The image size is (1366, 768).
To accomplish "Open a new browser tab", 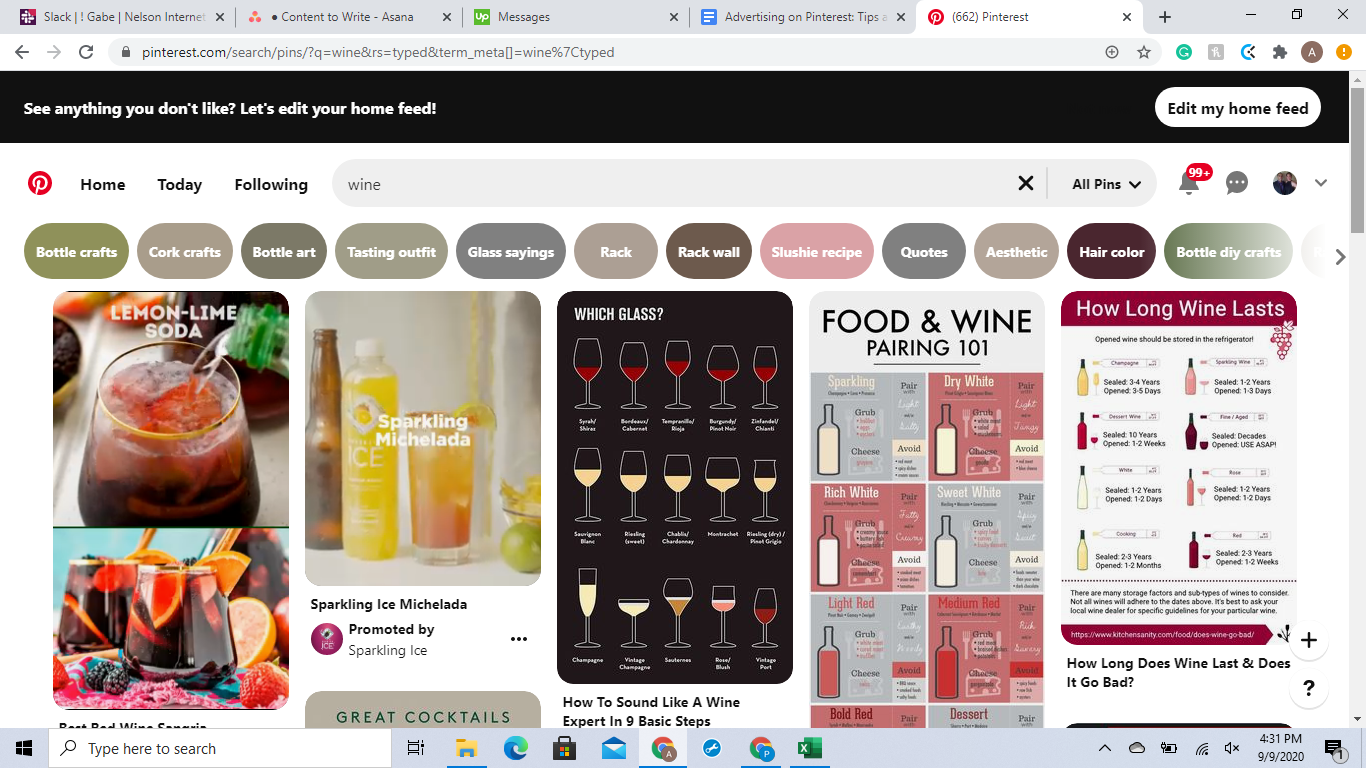I will click(1165, 17).
